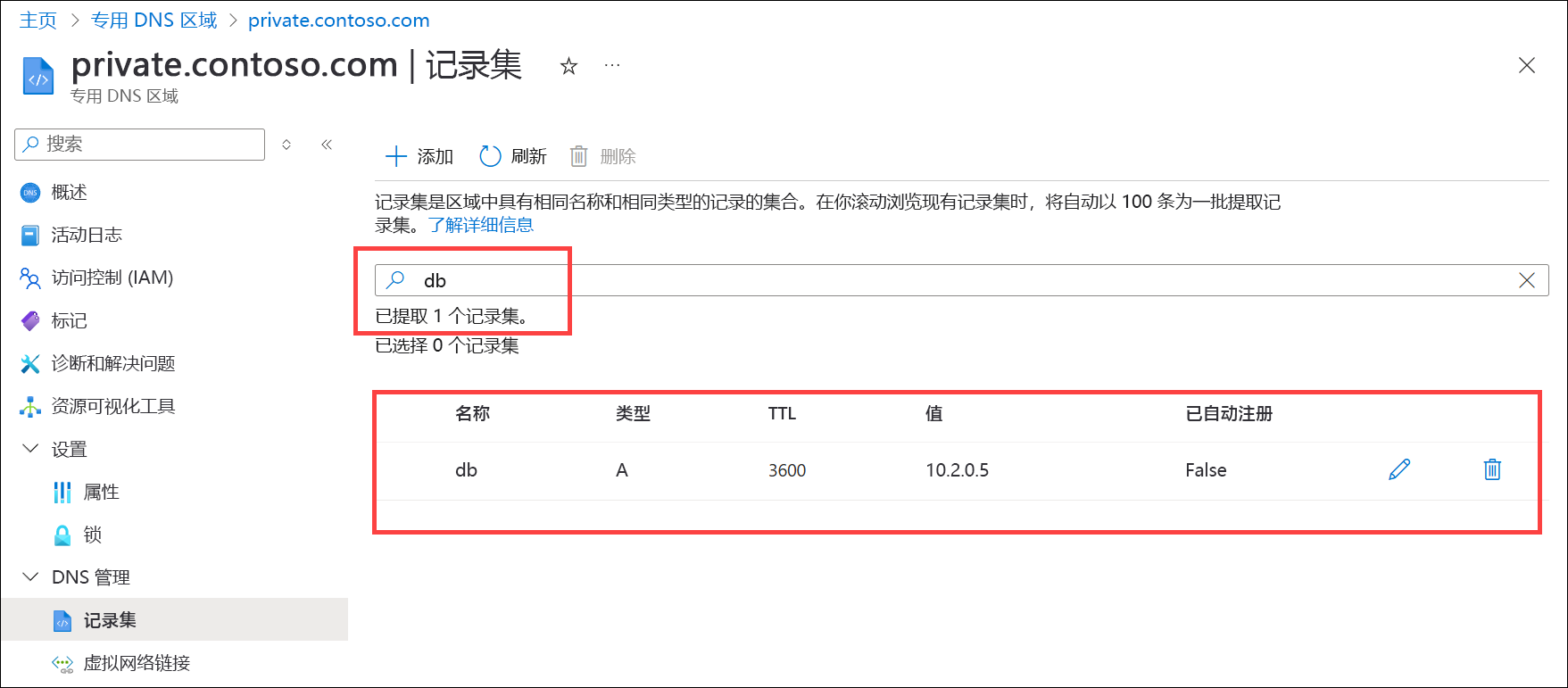The width and height of the screenshot is (1568, 688).
Task: Collapse the sidebar with double chevron
Action: (327, 145)
